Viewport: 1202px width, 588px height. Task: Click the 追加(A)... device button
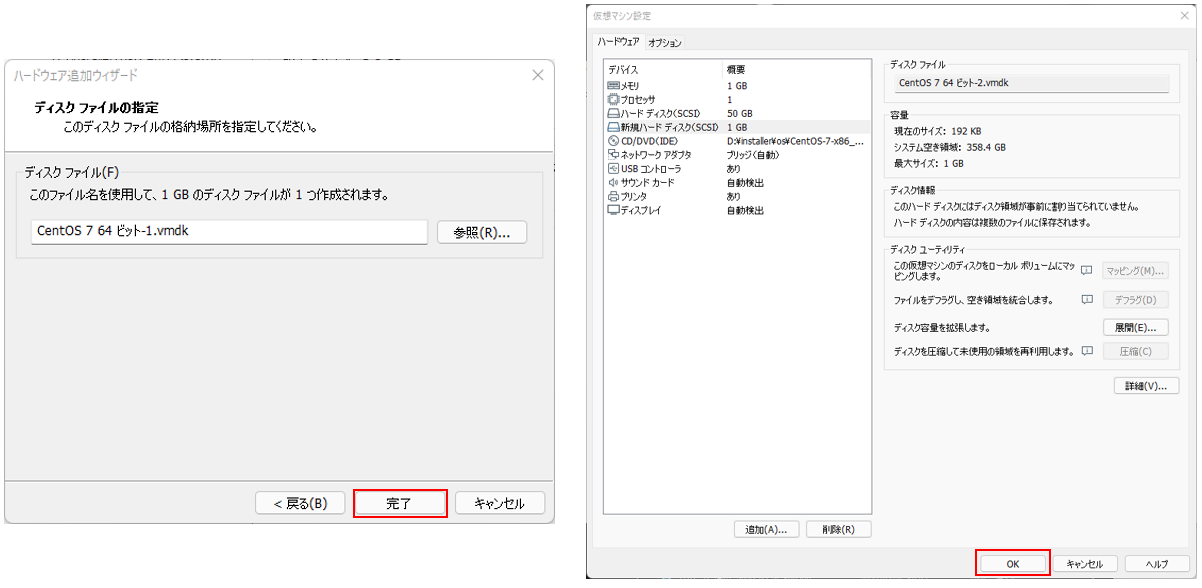tap(766, 529)
